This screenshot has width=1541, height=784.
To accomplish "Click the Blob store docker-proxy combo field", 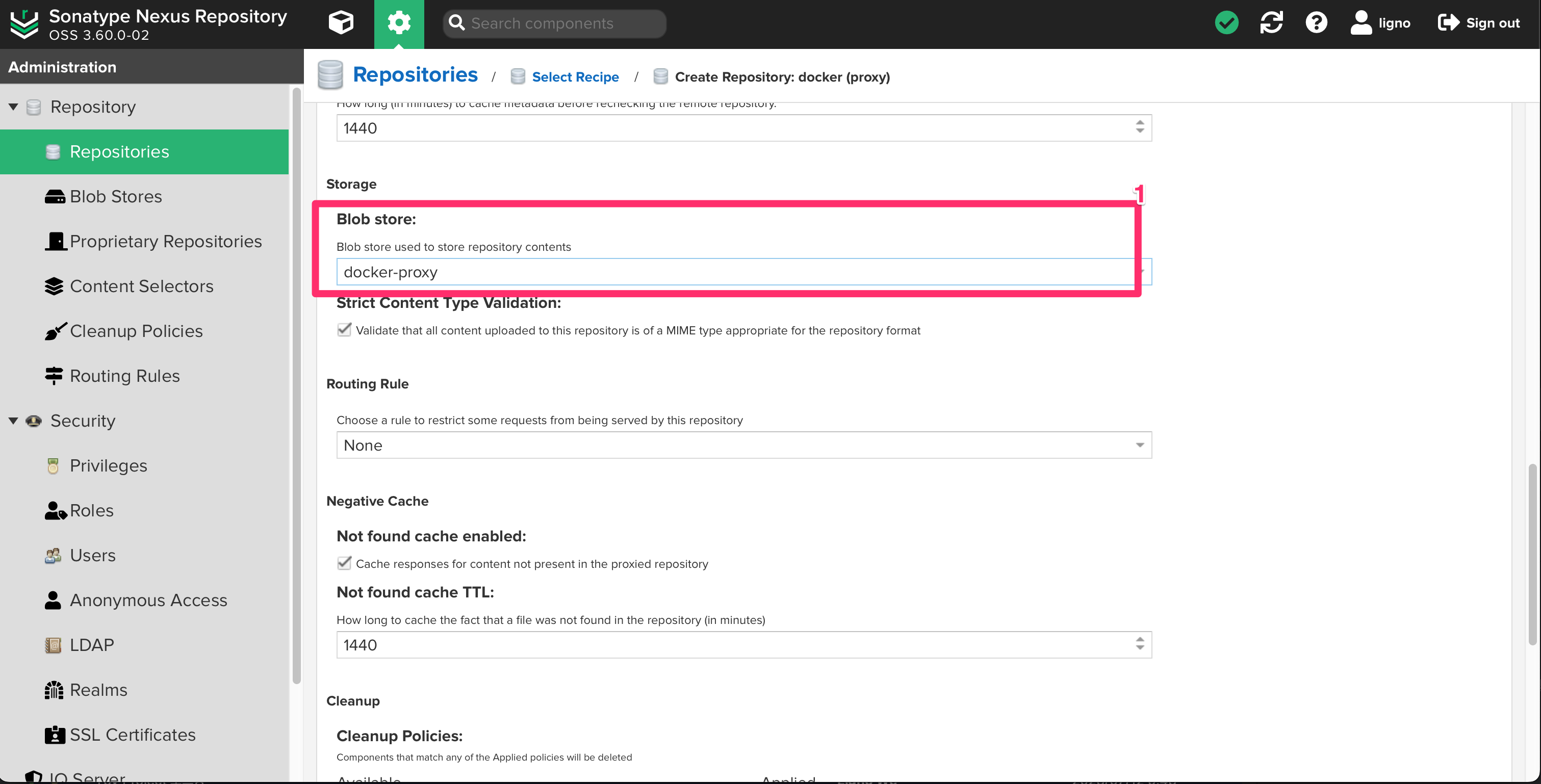I will [x=736, y=272].
